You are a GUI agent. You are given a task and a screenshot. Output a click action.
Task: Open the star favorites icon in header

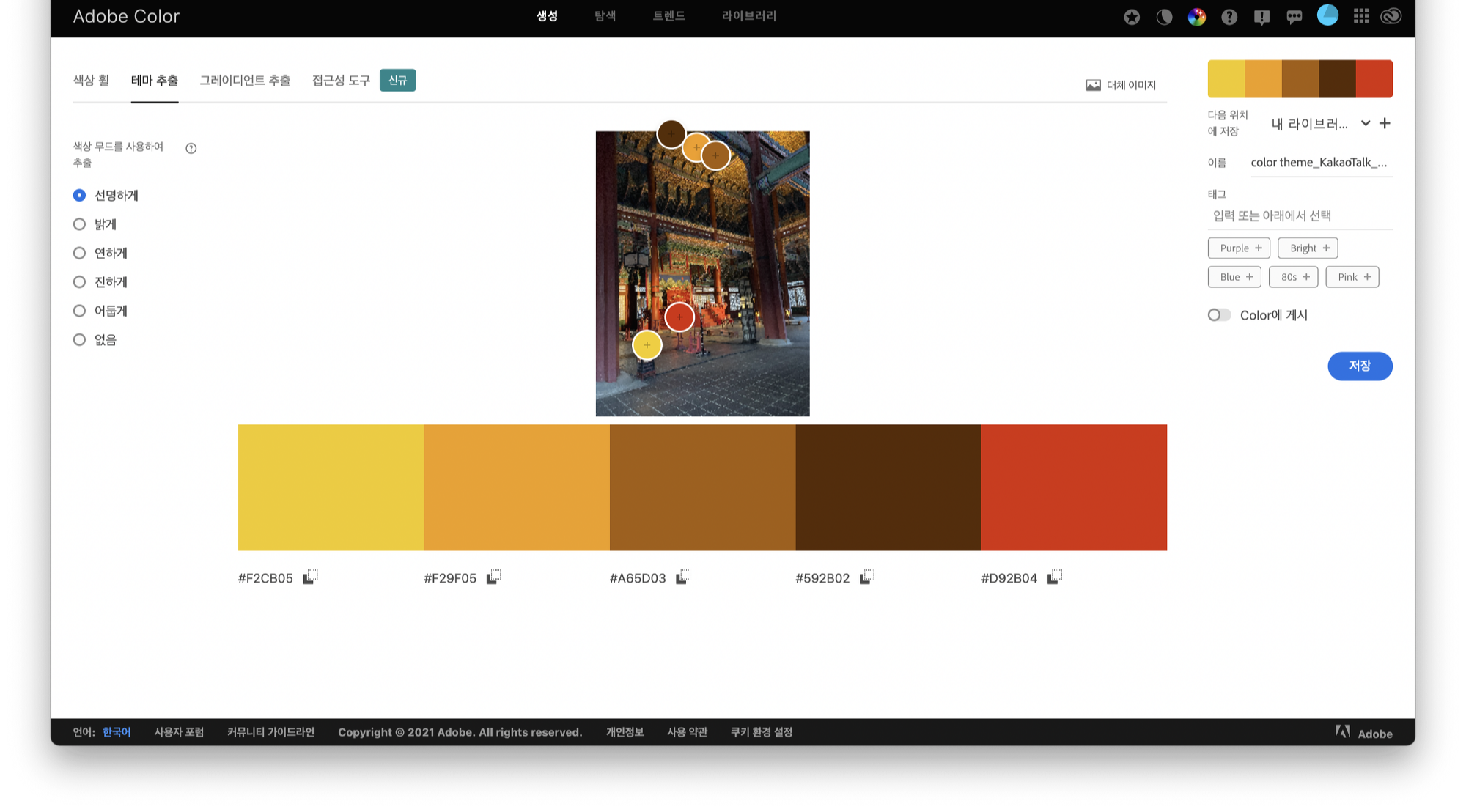[x=1132, y=17]
